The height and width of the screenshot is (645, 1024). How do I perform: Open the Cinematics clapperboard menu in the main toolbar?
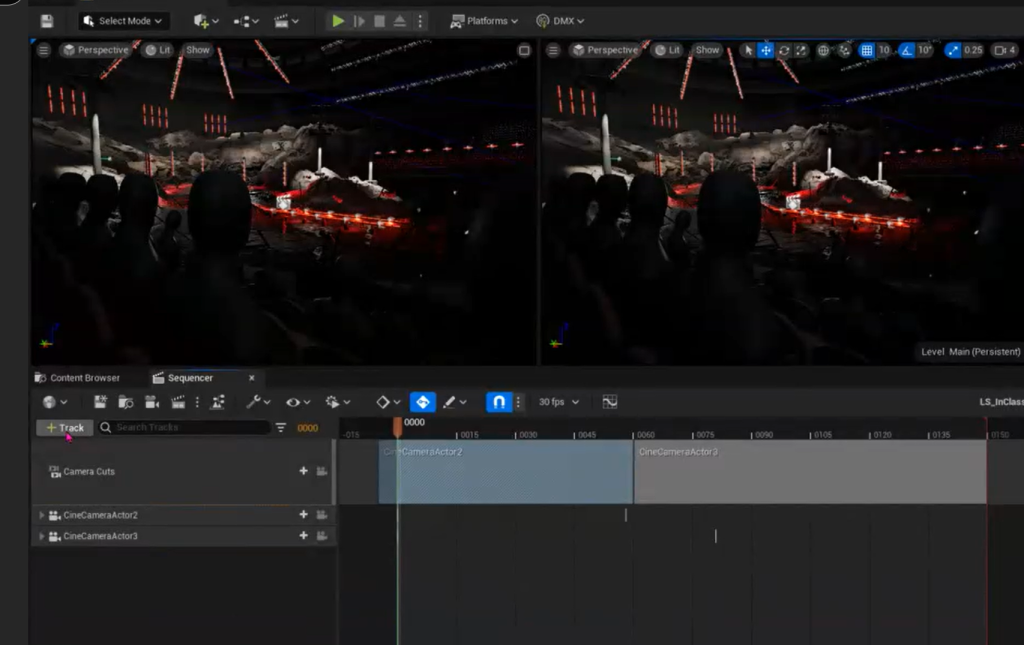tap(286, 21)
